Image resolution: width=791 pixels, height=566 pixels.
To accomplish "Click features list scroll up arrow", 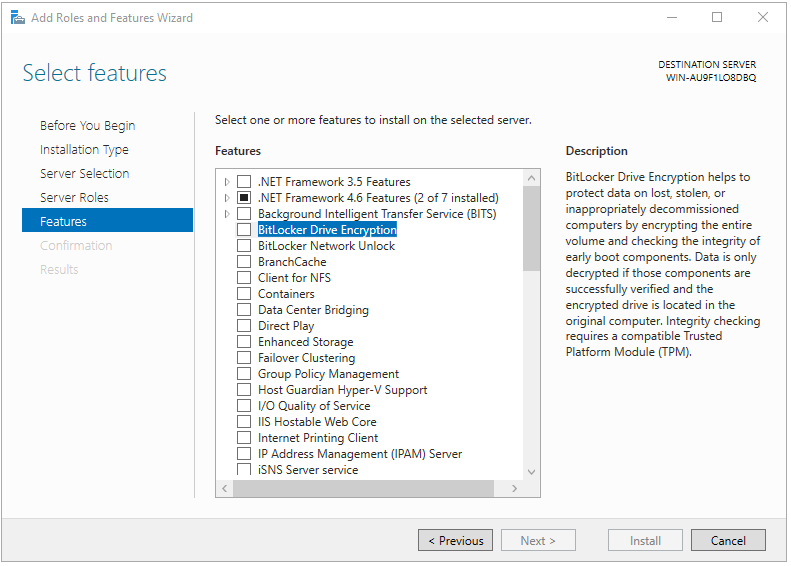I will [531, 178].
